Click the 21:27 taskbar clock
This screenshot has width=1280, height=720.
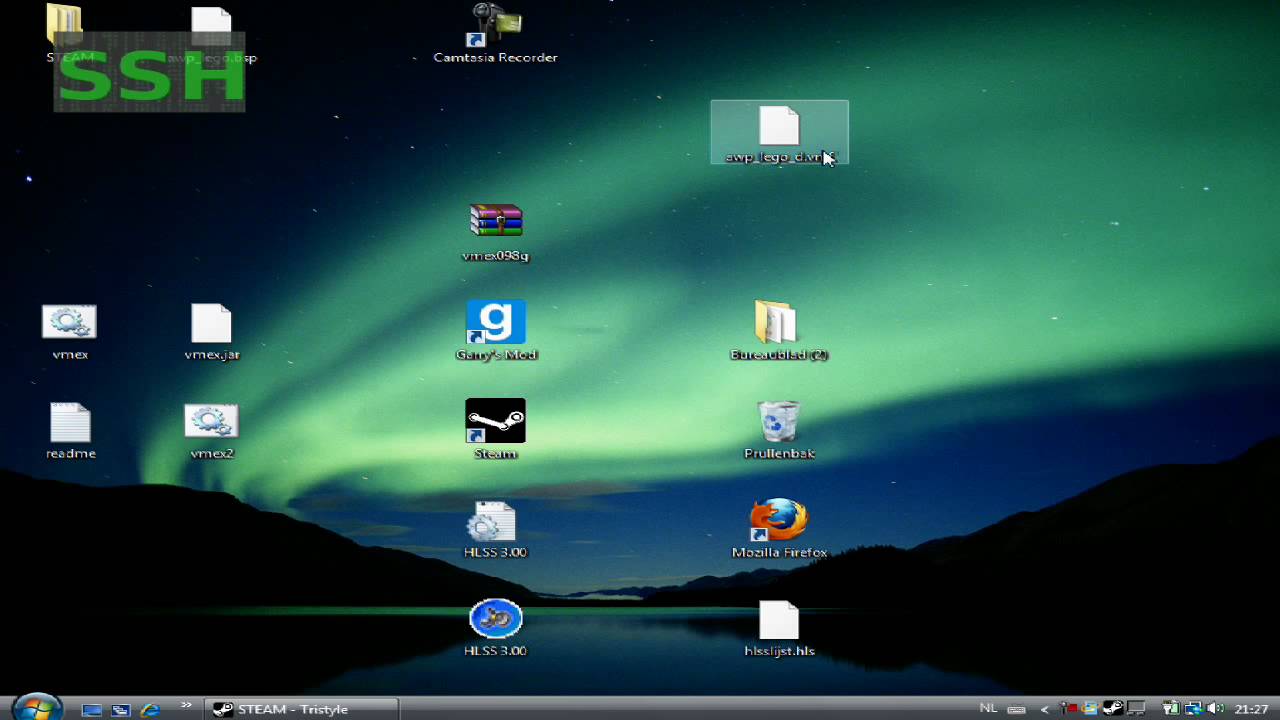tap(1251, 709)
